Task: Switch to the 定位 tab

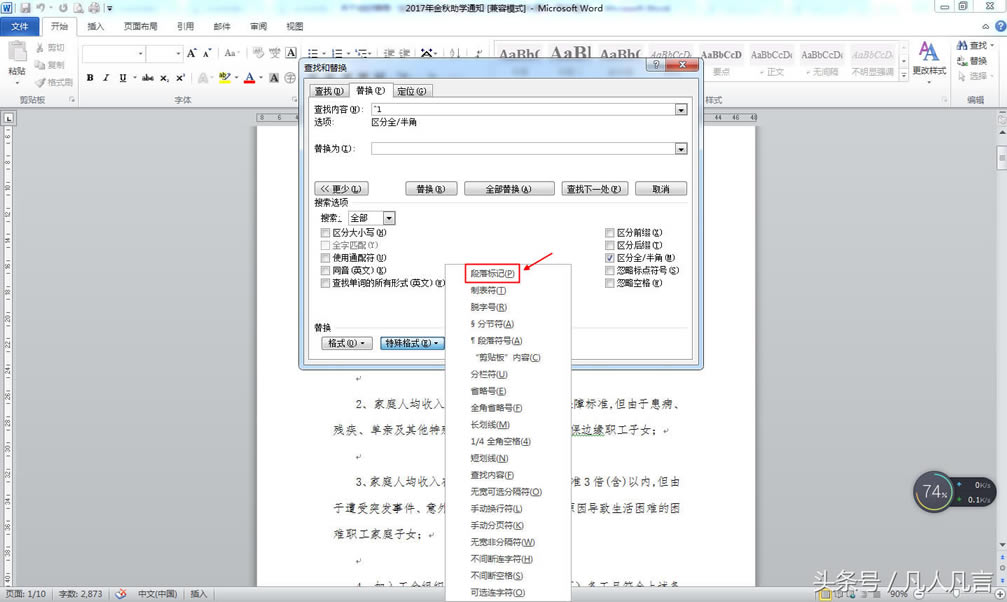Action: 412,91
